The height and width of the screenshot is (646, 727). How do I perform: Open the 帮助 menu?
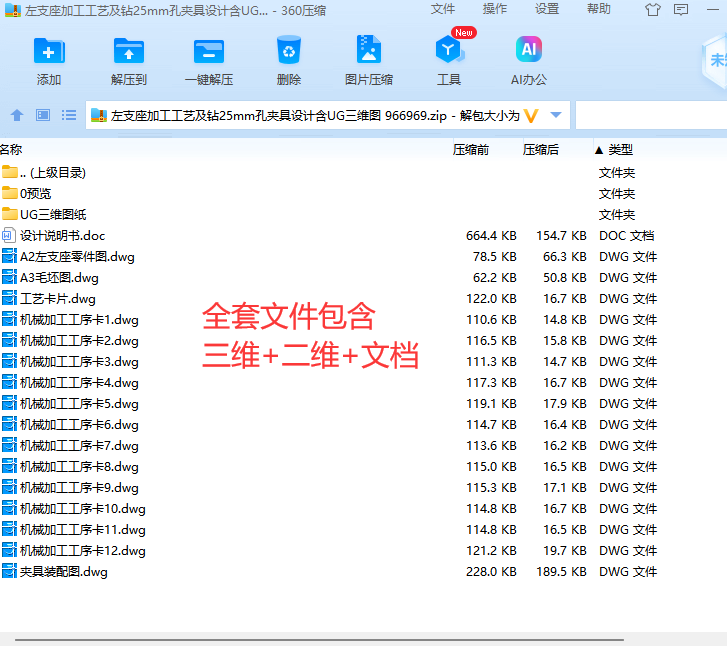click(x=599, y=9)
